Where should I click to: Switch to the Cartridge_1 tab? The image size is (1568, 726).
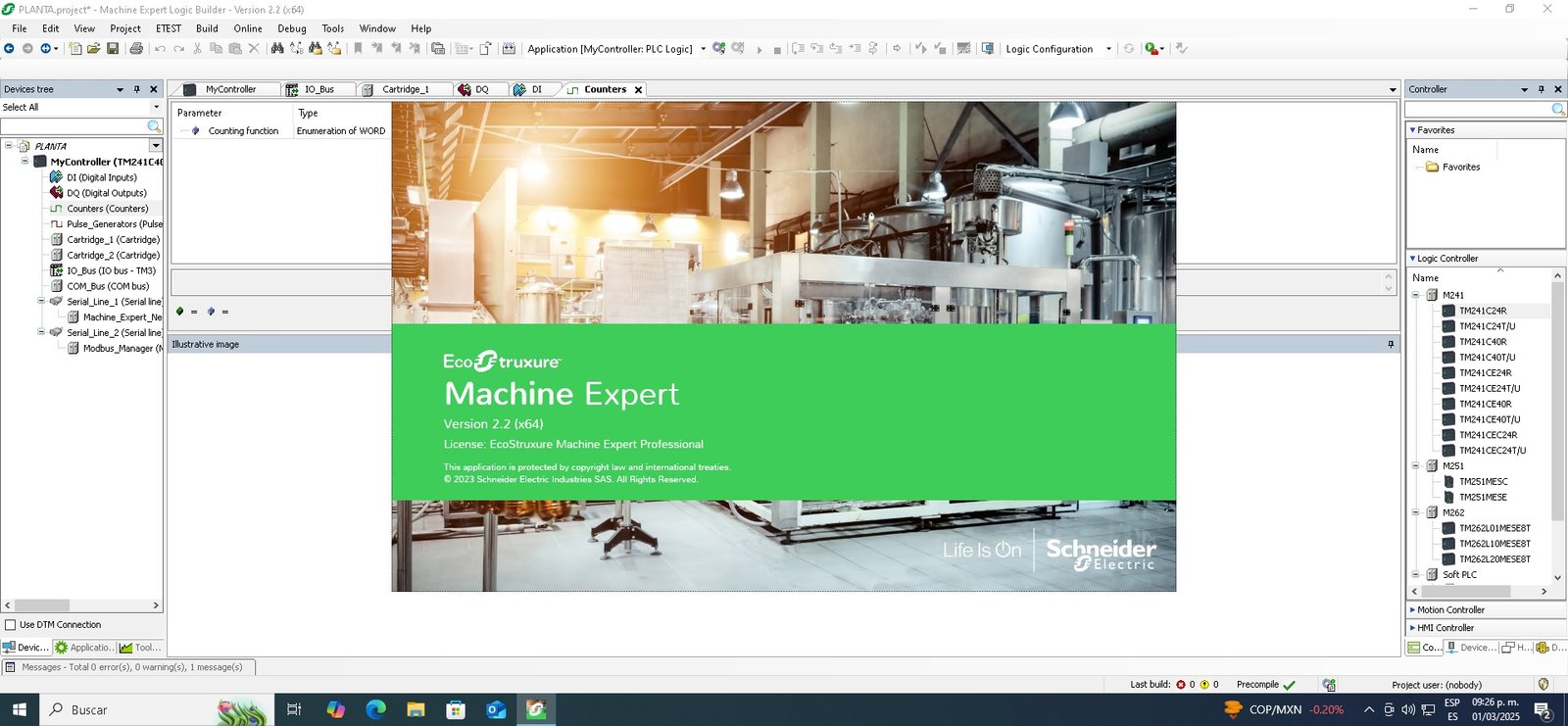click(x=405, y=89)
